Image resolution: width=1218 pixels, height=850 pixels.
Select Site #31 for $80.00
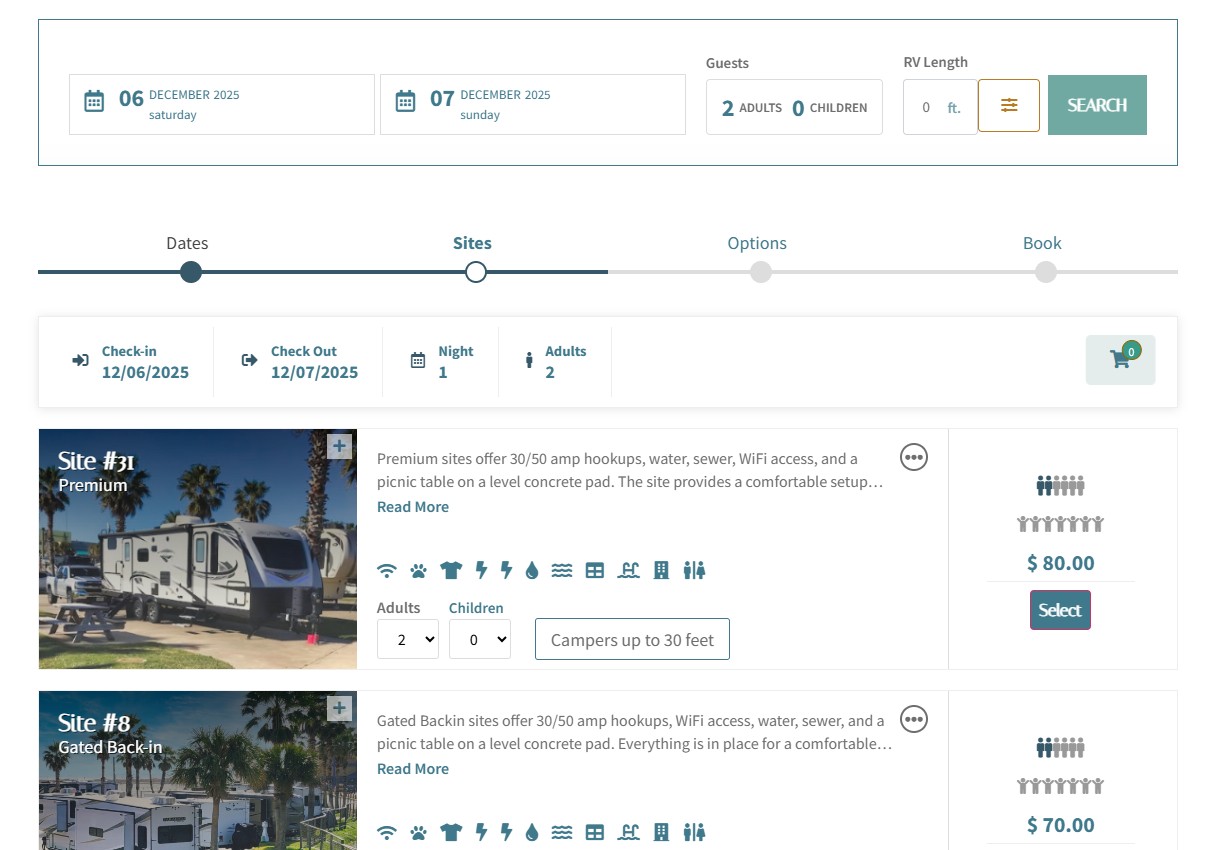(x=1060, y=610)
